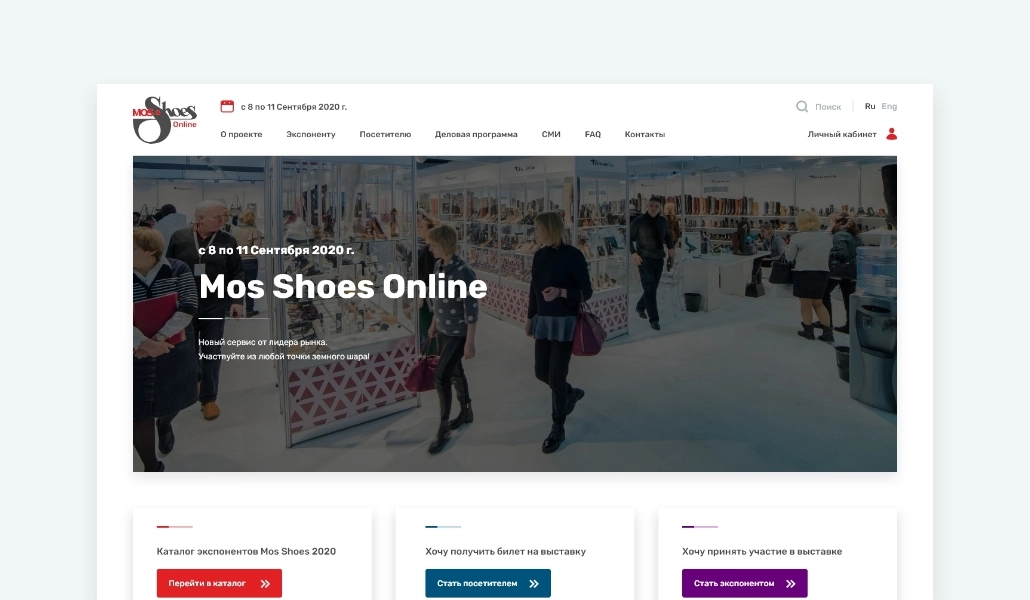Click the red user profile icon
The height and width of the screenshot is (600, 1030).
[892, 134]
